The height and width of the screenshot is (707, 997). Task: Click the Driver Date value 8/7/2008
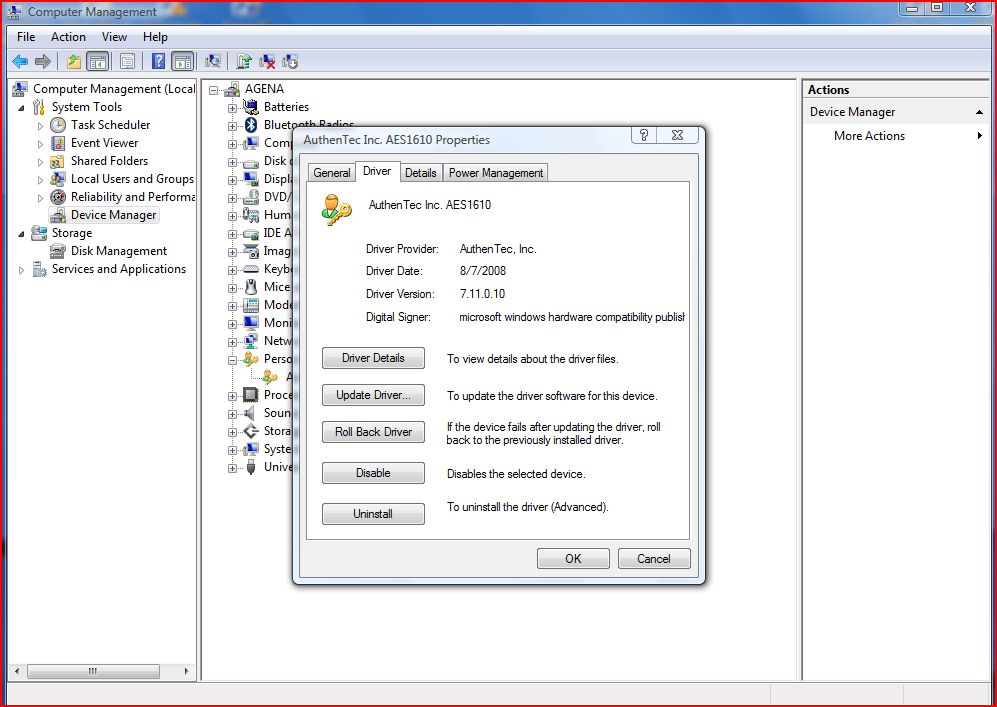(x=483, y=271)
